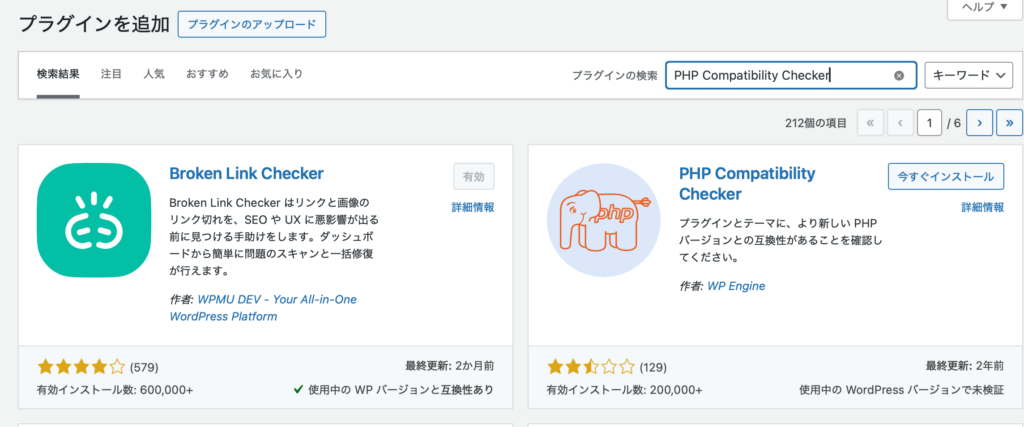The width and height of the screenshot is (1024, 427).
Task: Install PHP Compatibility Checker now
Action: [x=946, y=176]
